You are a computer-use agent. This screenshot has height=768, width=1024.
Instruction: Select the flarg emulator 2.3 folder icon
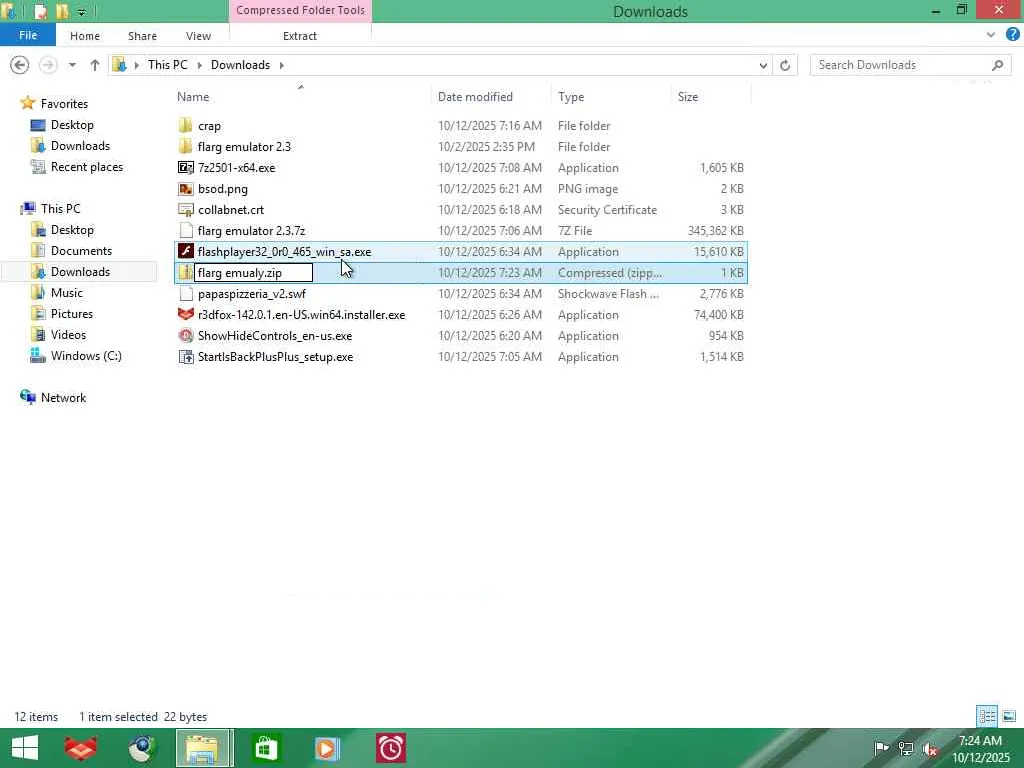pyautogui.click(x=186, y=146)
